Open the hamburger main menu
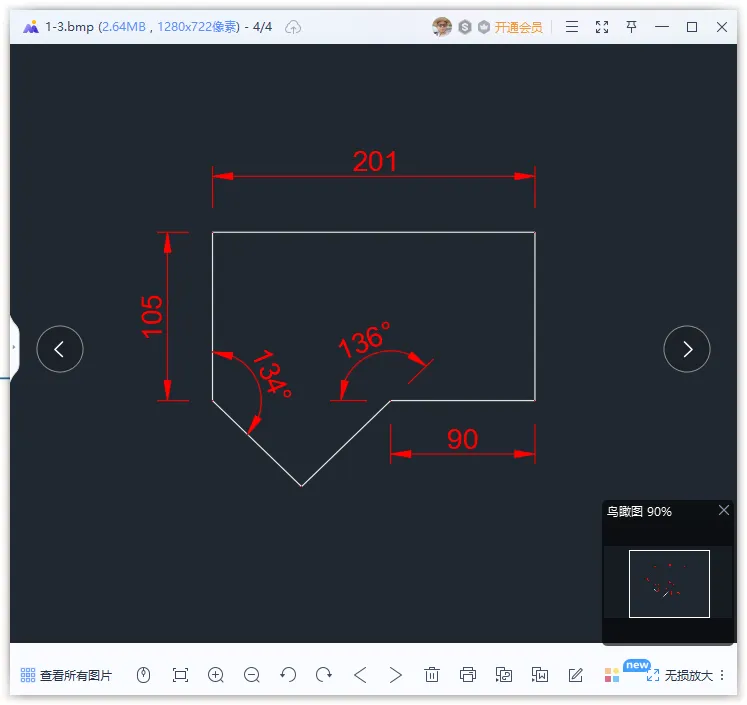The width and height of the screenshot is (747, 705). (572, 27)
